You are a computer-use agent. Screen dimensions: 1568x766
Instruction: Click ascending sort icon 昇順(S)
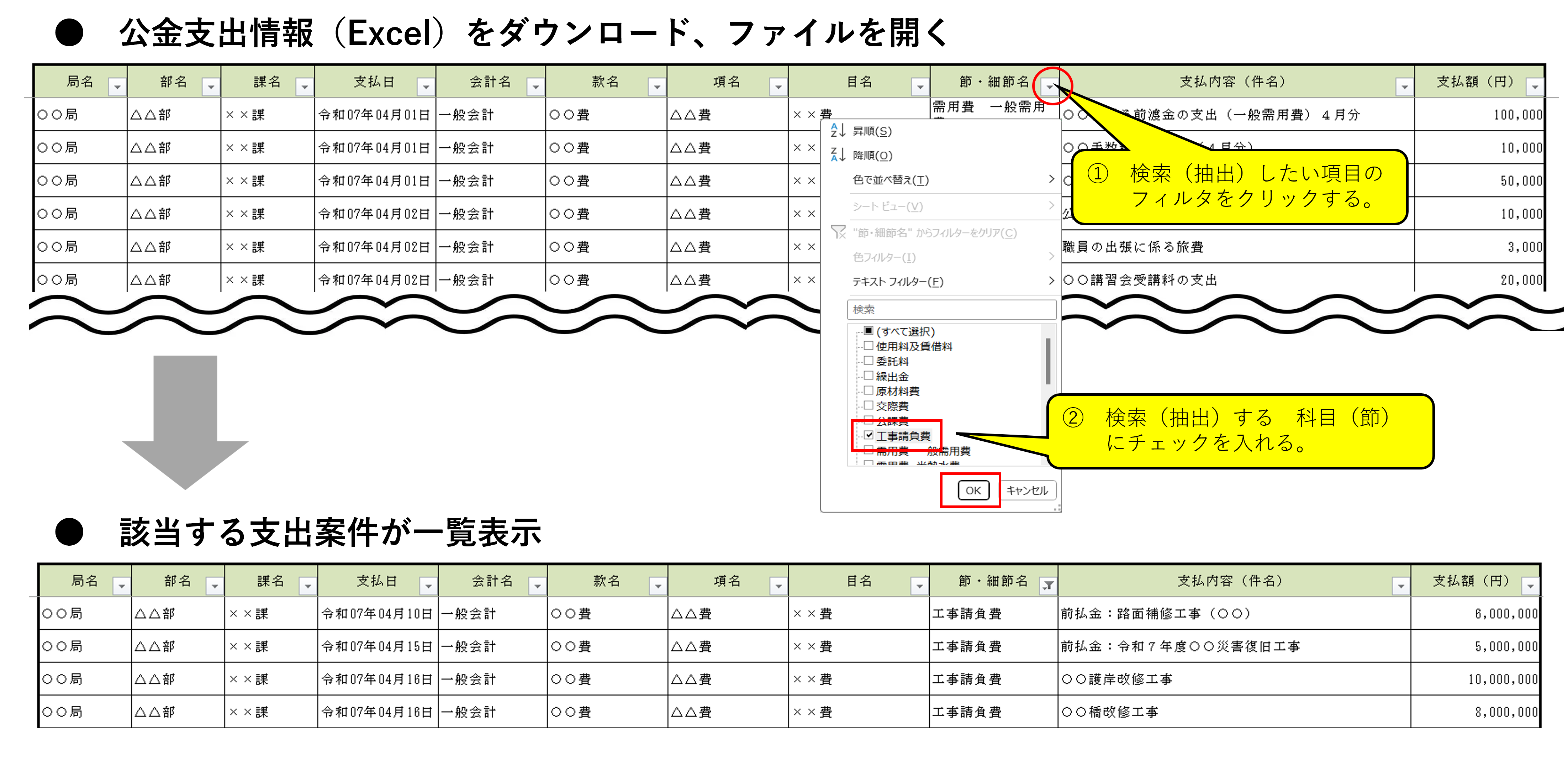[838, 130]
